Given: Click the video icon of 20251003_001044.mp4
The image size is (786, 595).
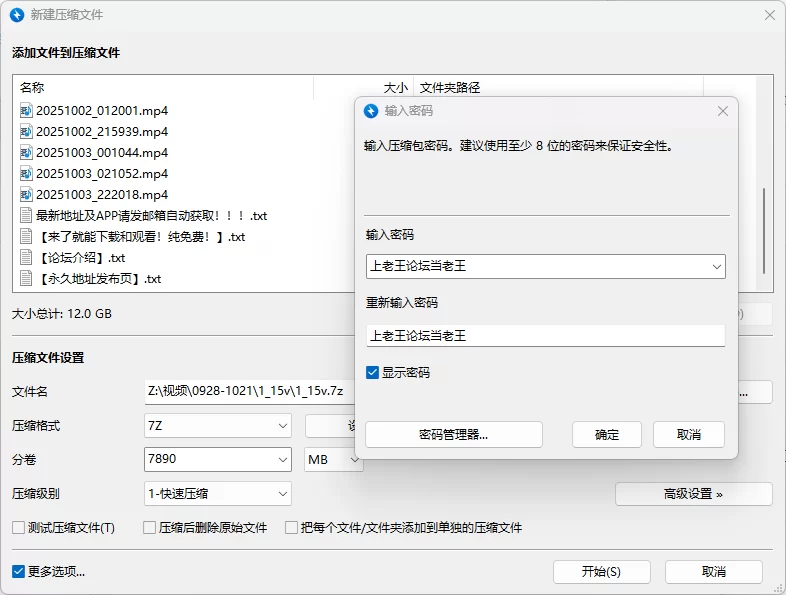Looking at the screenshot, I should 26,153.
